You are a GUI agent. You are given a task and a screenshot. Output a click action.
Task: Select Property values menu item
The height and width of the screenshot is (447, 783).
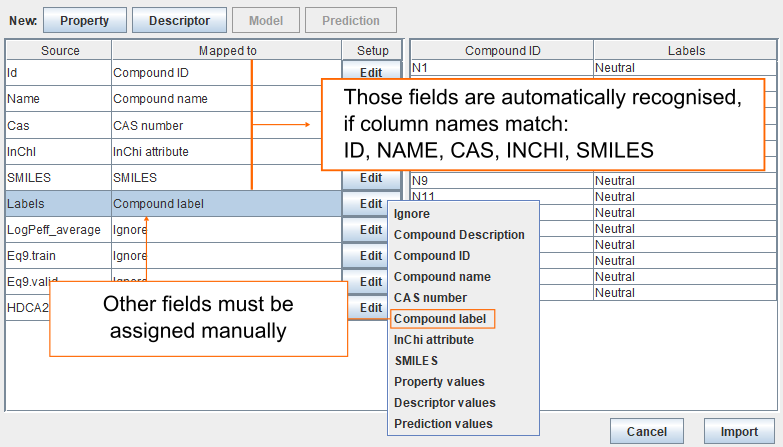click(x=439, y=382)
